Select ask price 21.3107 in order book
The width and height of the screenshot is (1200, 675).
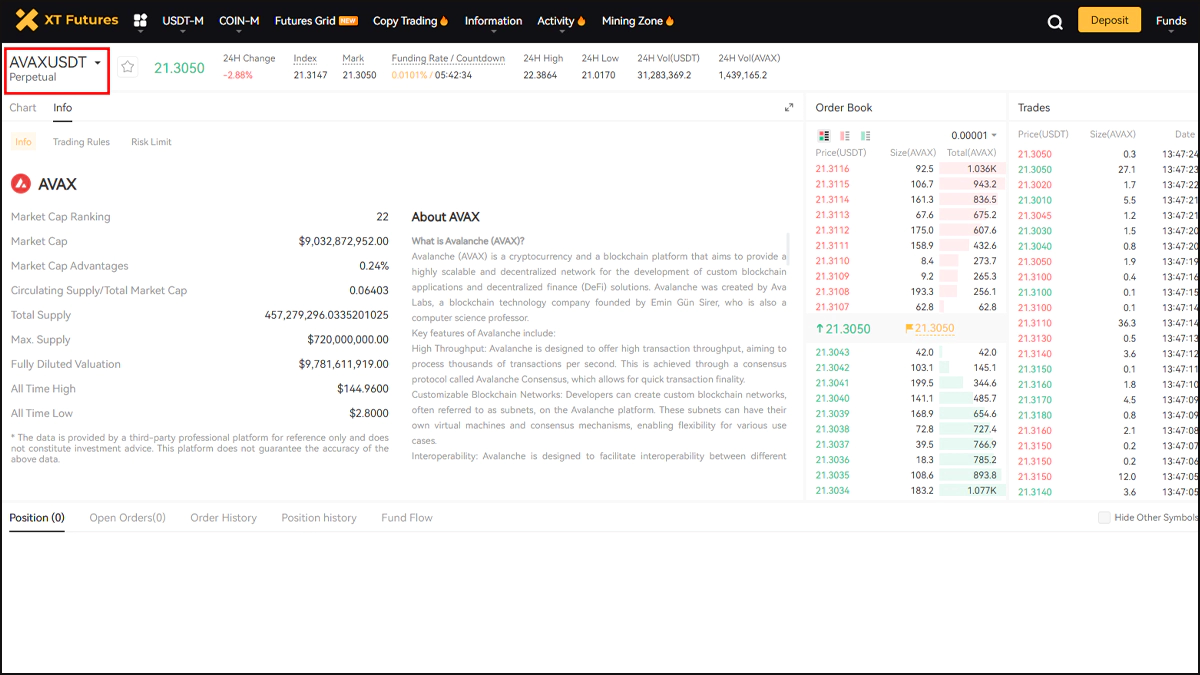(x=832, y=307)
